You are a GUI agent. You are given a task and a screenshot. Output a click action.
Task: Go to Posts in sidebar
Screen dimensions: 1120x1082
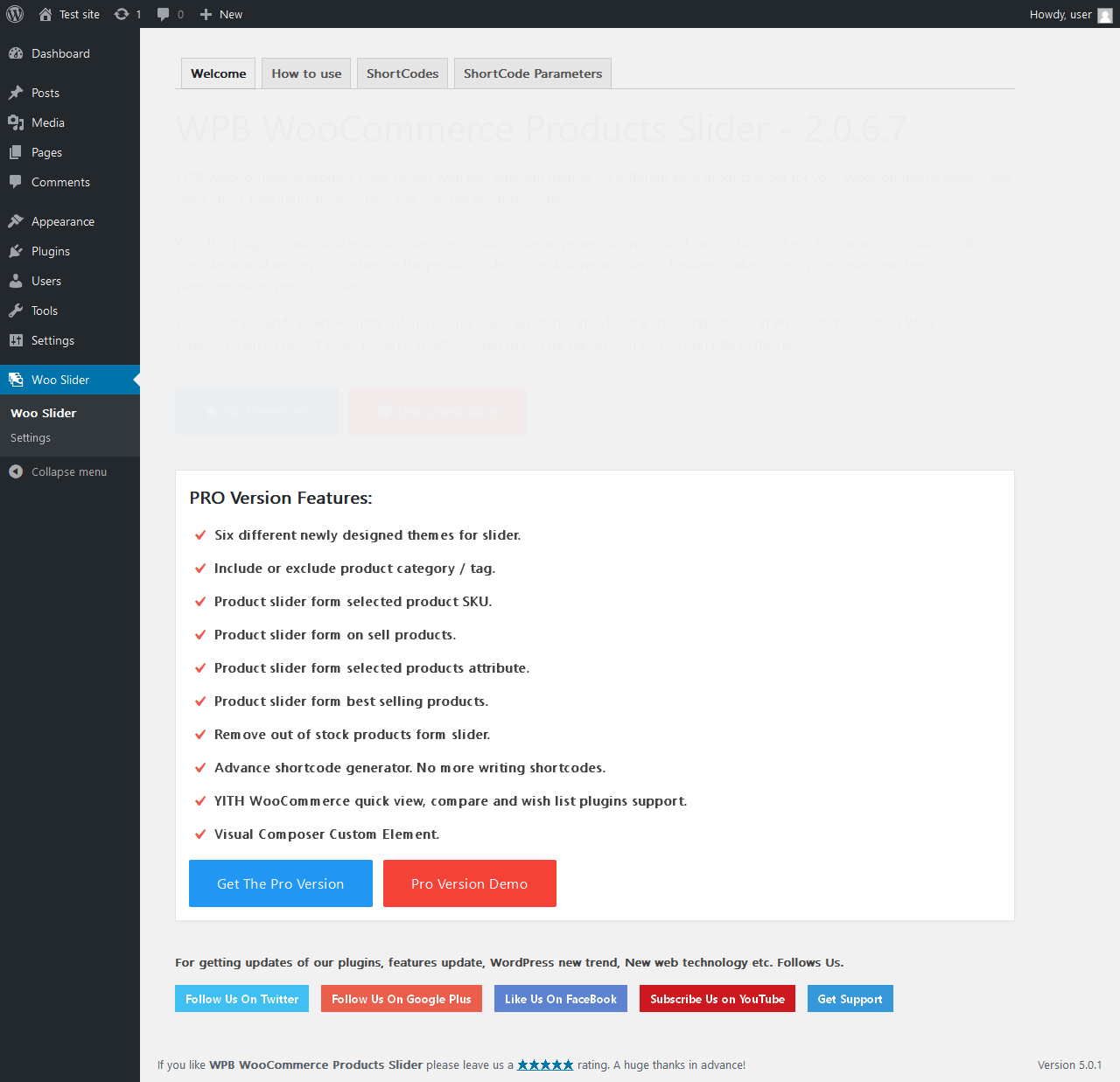pyautogui.click(x=70, y=93)
